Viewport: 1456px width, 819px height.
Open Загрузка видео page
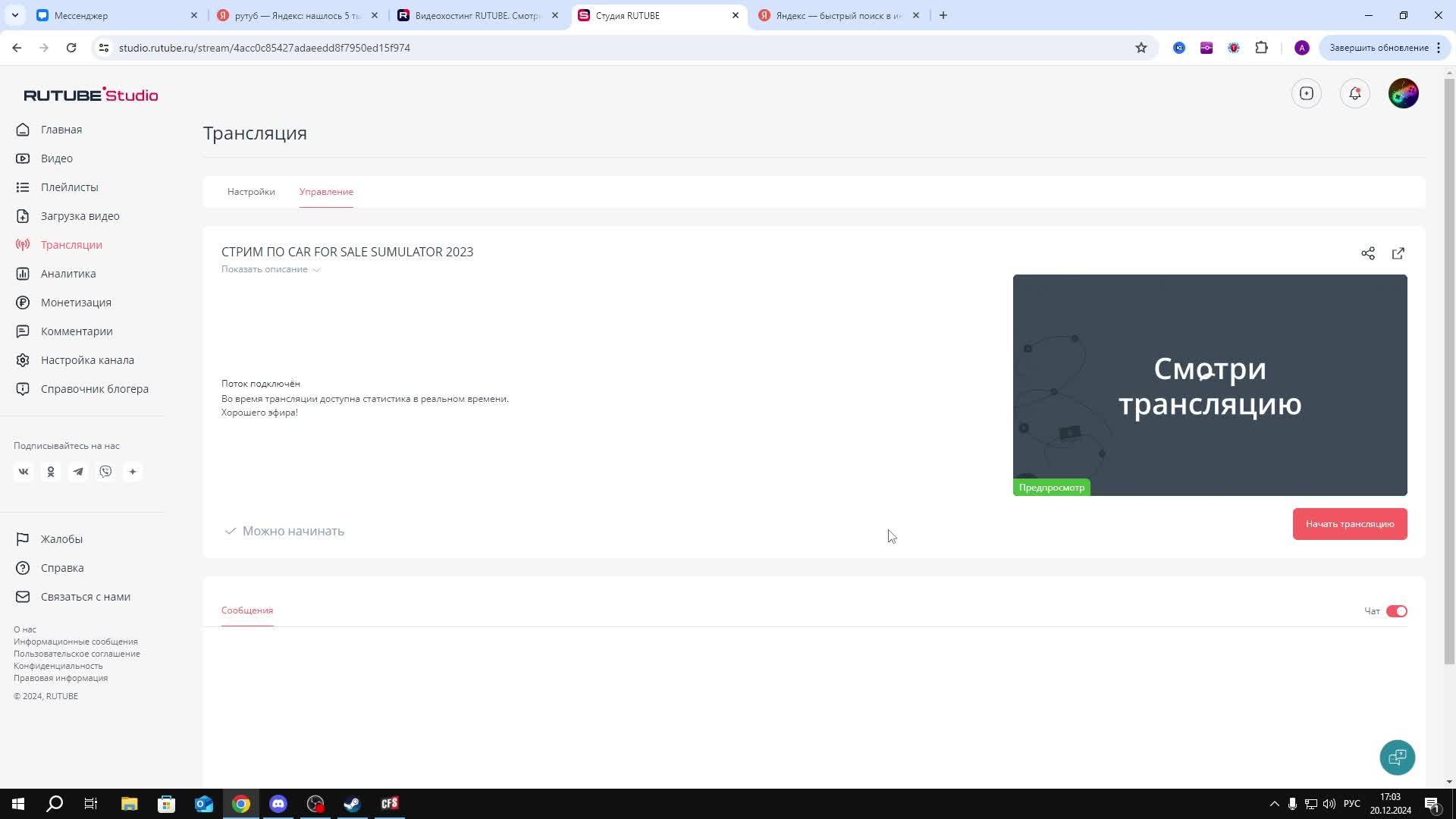point(80,216)
